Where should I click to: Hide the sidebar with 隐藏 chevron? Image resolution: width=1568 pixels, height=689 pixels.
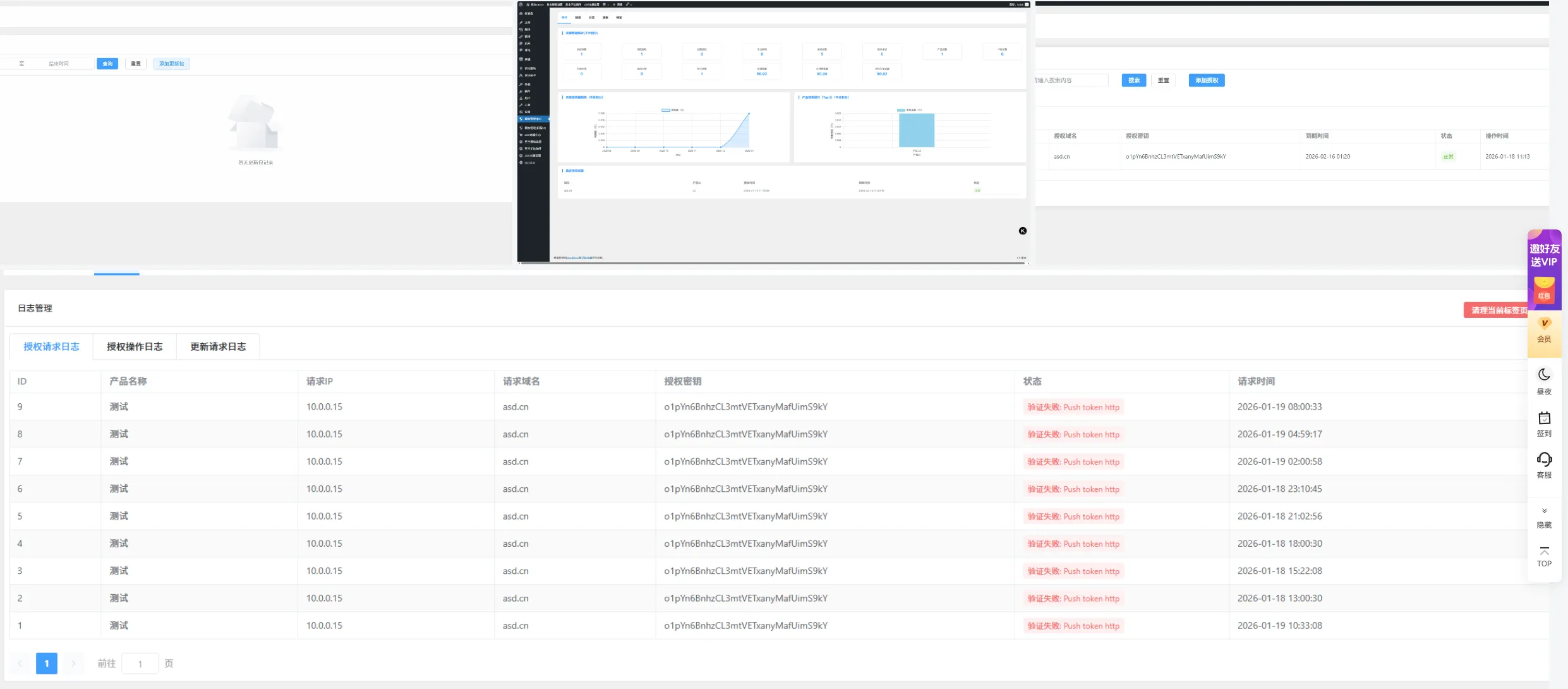pyautogui.click(x=1544, y=511)
